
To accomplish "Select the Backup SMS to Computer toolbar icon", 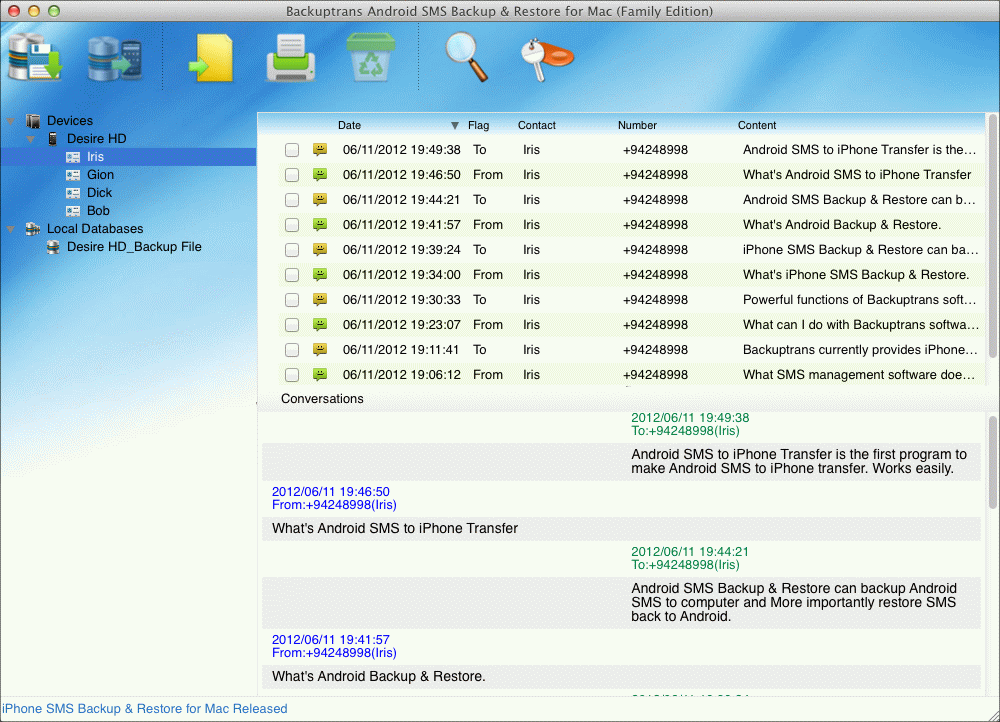I will point(34,55).
